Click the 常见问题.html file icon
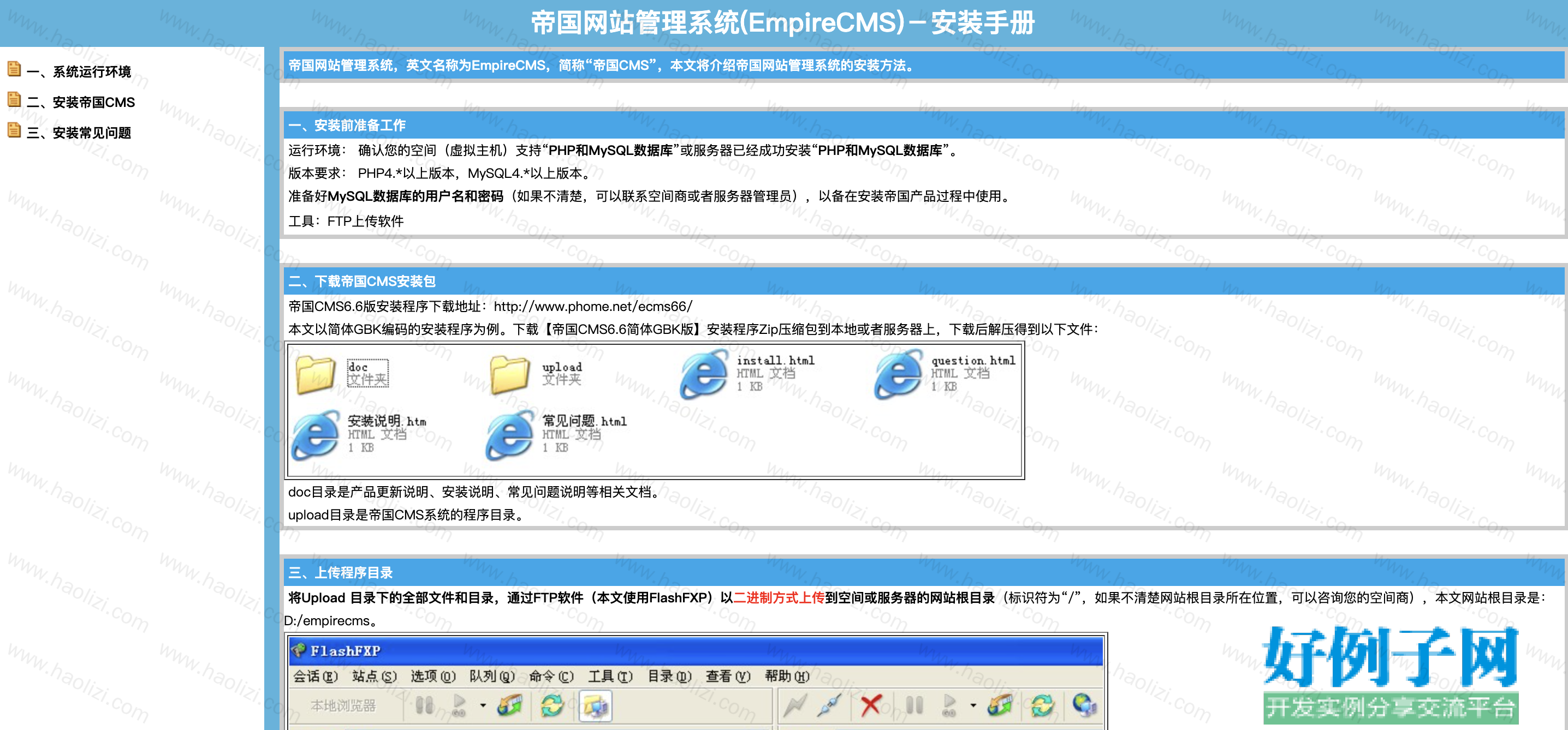1568x730 pixels. tap(510, 435)
